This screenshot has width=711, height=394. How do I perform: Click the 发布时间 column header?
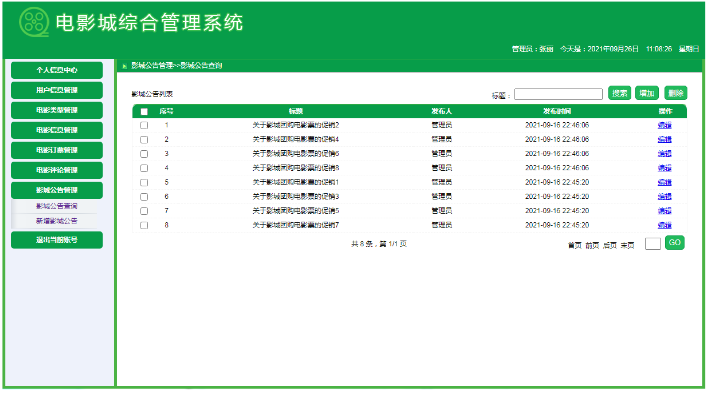557,111
